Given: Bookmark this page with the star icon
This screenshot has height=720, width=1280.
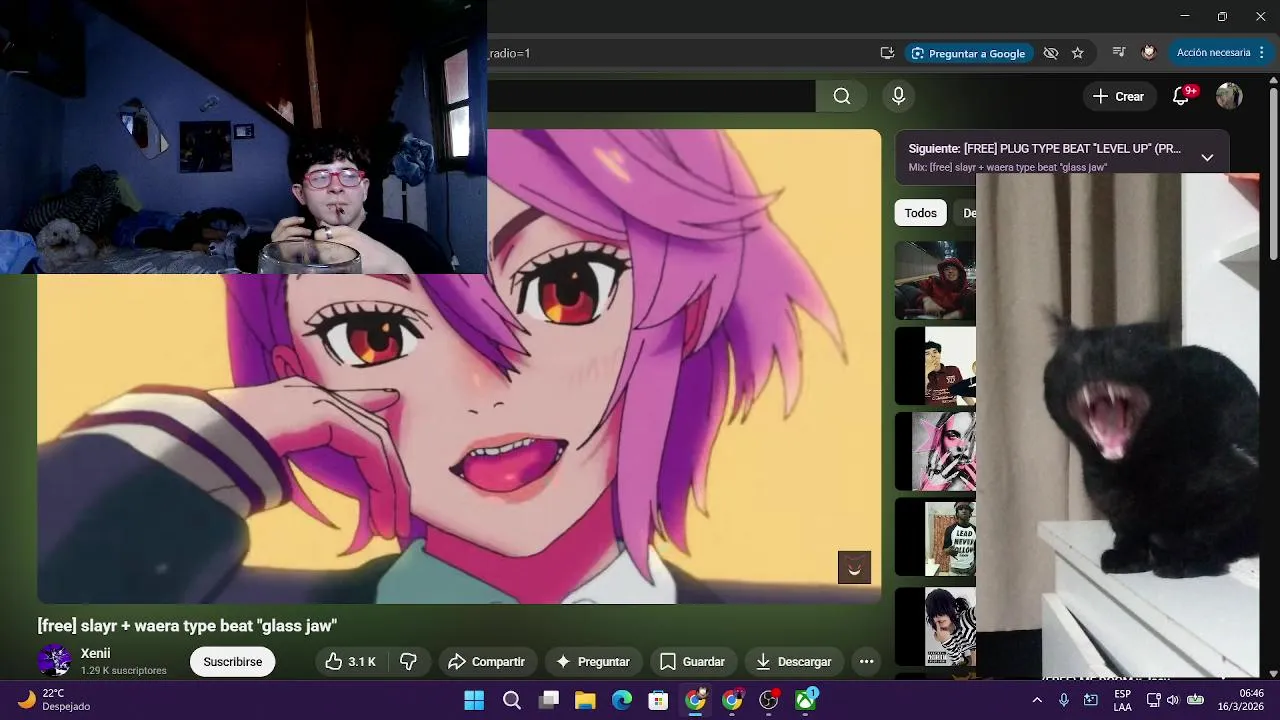Looking at the screenshot, I should (1078, 53).
